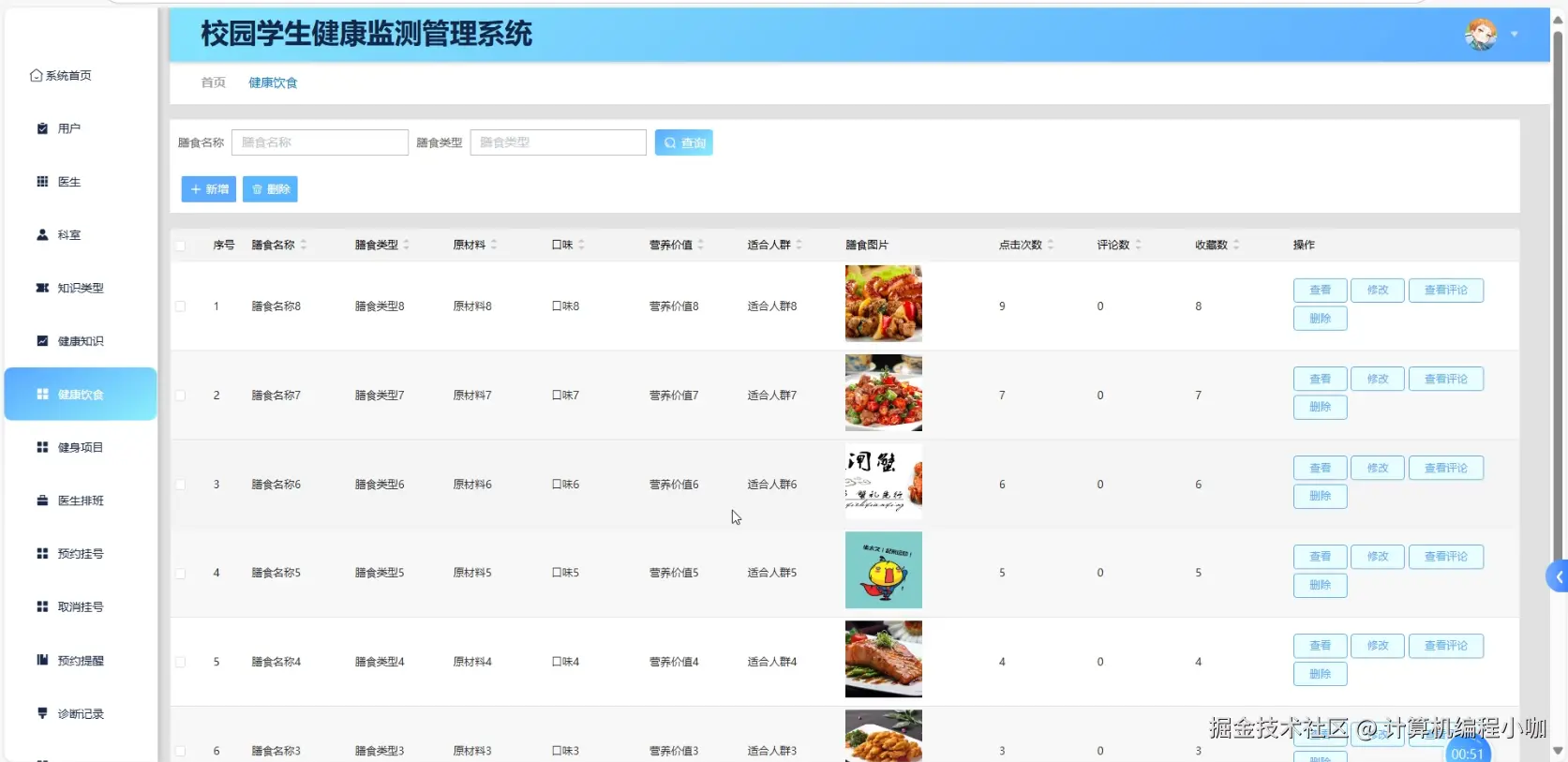Open the food image for 膳食名称7
The height and width of the screenshot is (762, 1568).
coord(884,393)
